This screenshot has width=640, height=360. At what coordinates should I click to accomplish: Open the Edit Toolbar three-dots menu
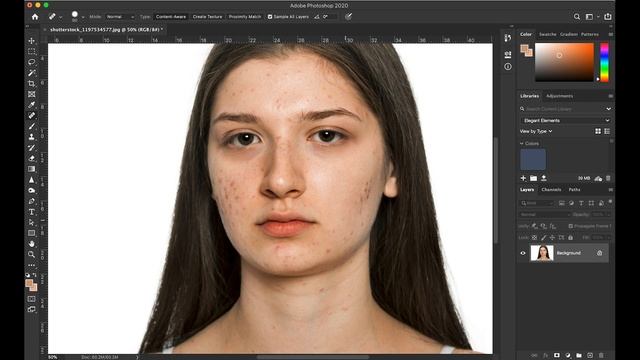point(31,265)
